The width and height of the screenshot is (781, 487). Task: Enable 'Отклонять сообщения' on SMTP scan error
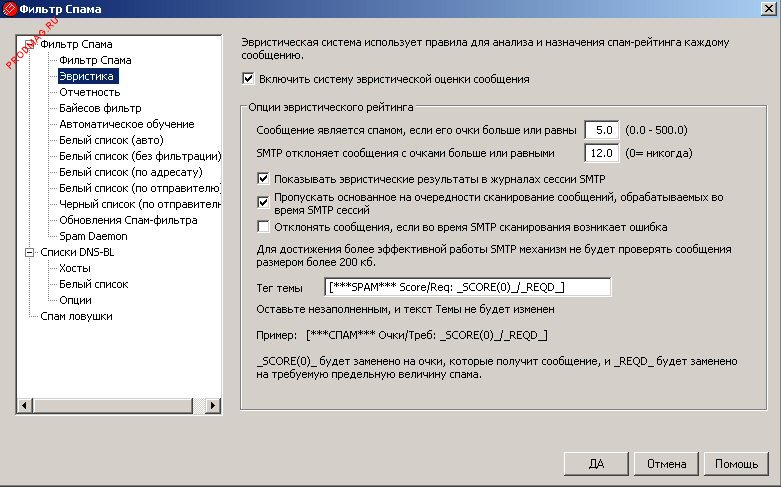(x=263, y=227)
